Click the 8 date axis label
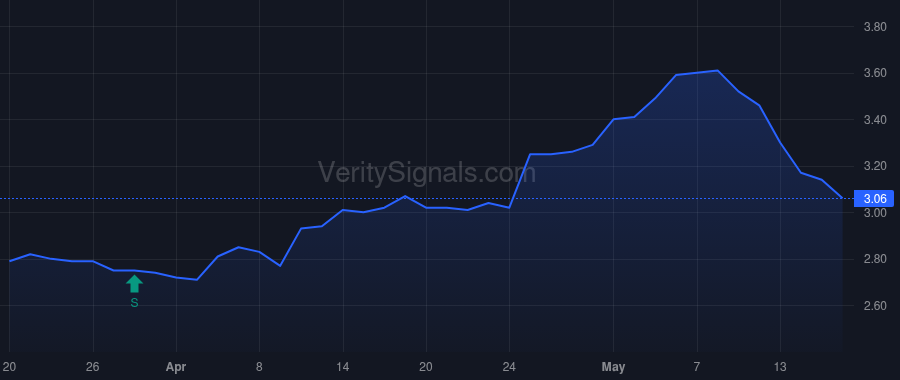This screenshot has height=380, width=900. pyautogui.click(x=259, y=367)
